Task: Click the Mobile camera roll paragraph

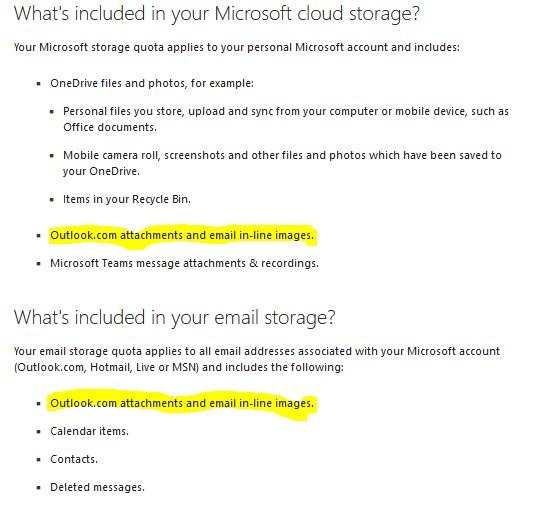Action: pyautogui.click(x=282, y=163)
